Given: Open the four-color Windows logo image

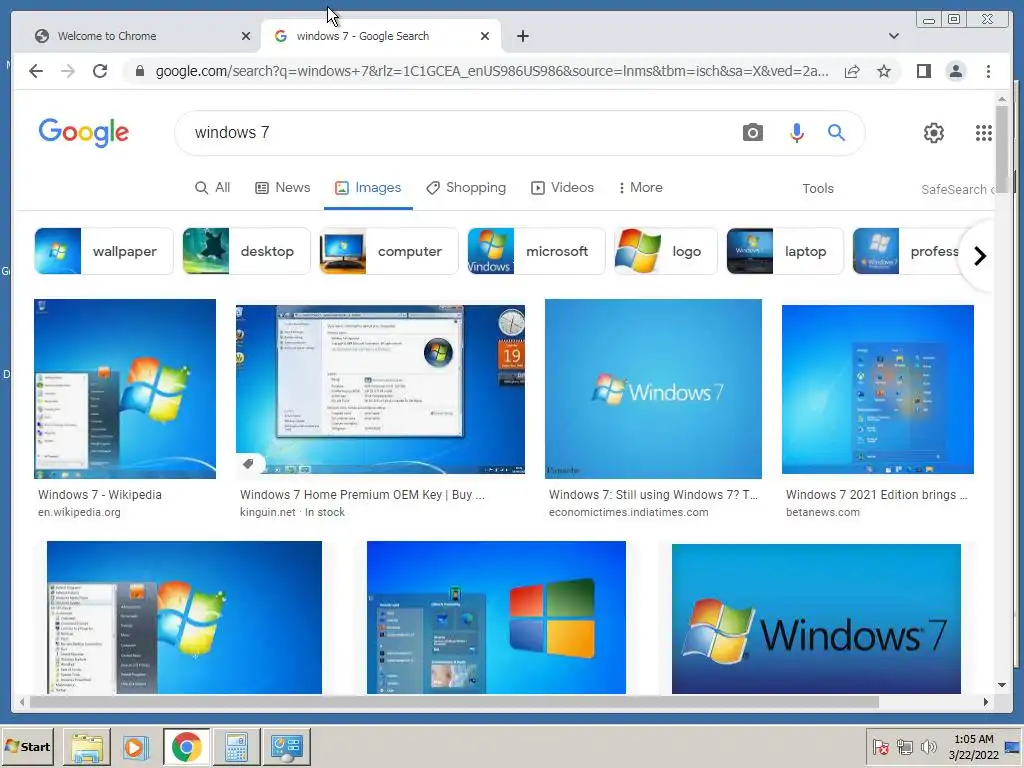Looking at the screenshot, I should tap(496, 617).
